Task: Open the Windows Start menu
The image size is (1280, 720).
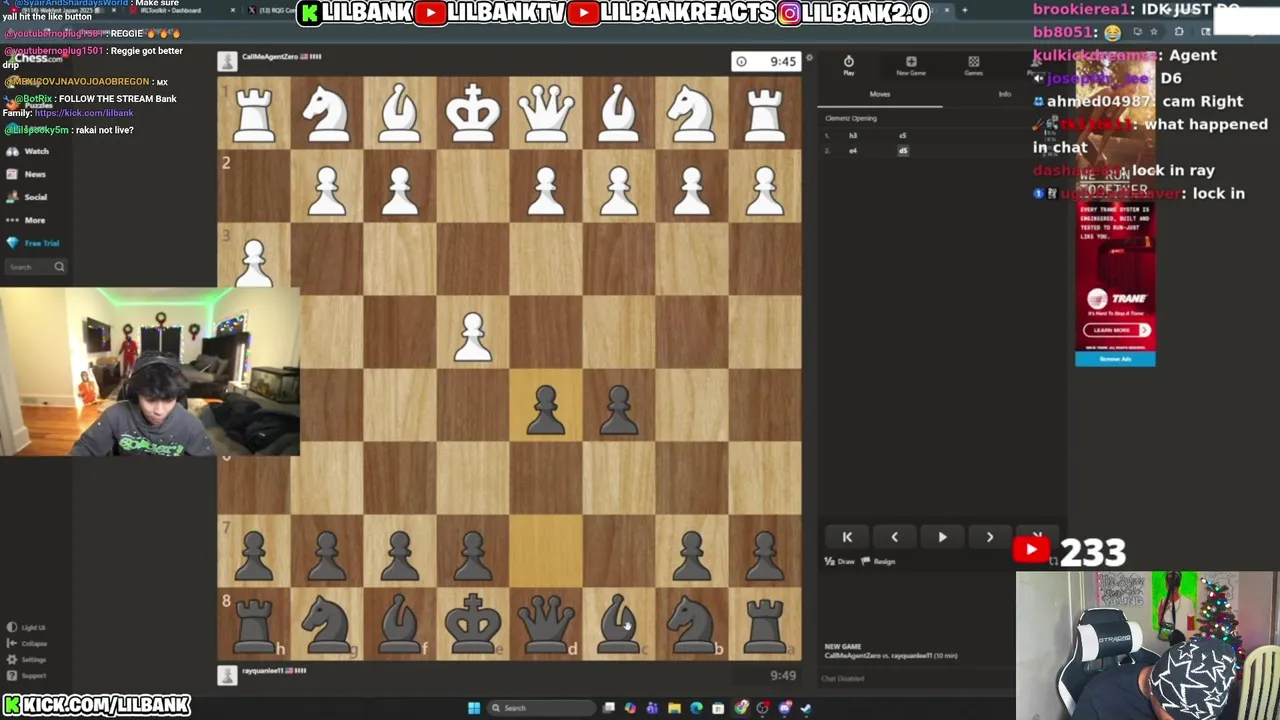Action: click(x=474, y=708)
